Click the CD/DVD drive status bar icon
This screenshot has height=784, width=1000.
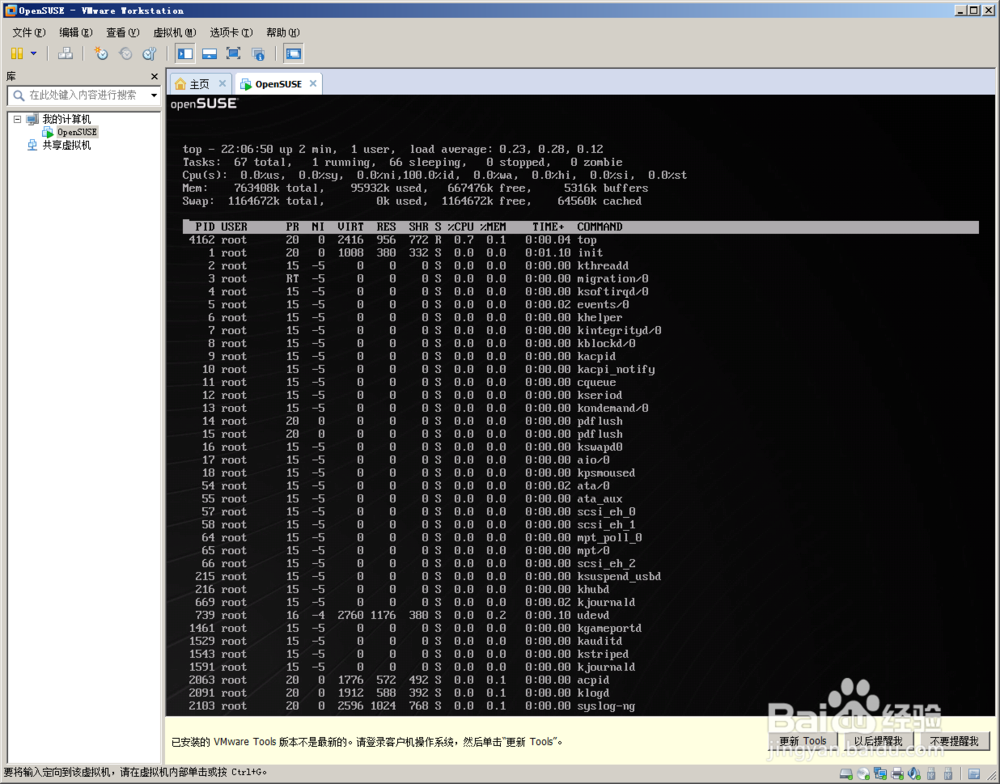863,774
